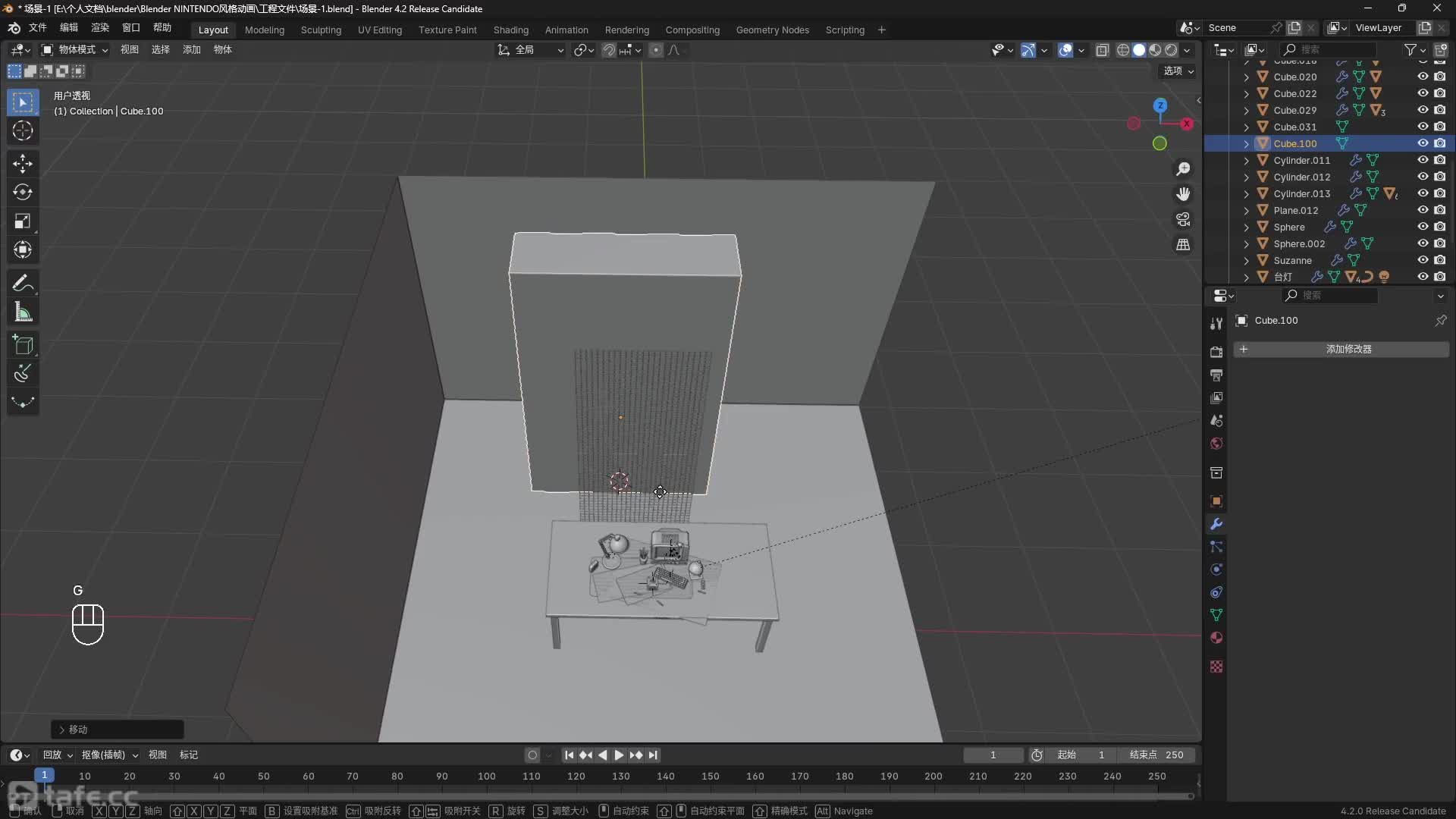Open the 物体模式 mode dropdown

click(75, 50)
